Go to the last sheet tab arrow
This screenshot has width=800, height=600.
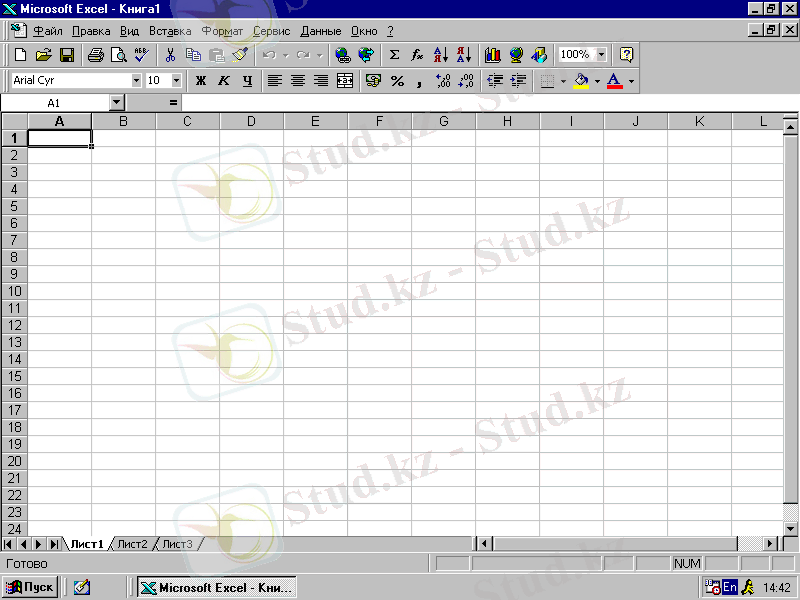[x=54, y=544]
